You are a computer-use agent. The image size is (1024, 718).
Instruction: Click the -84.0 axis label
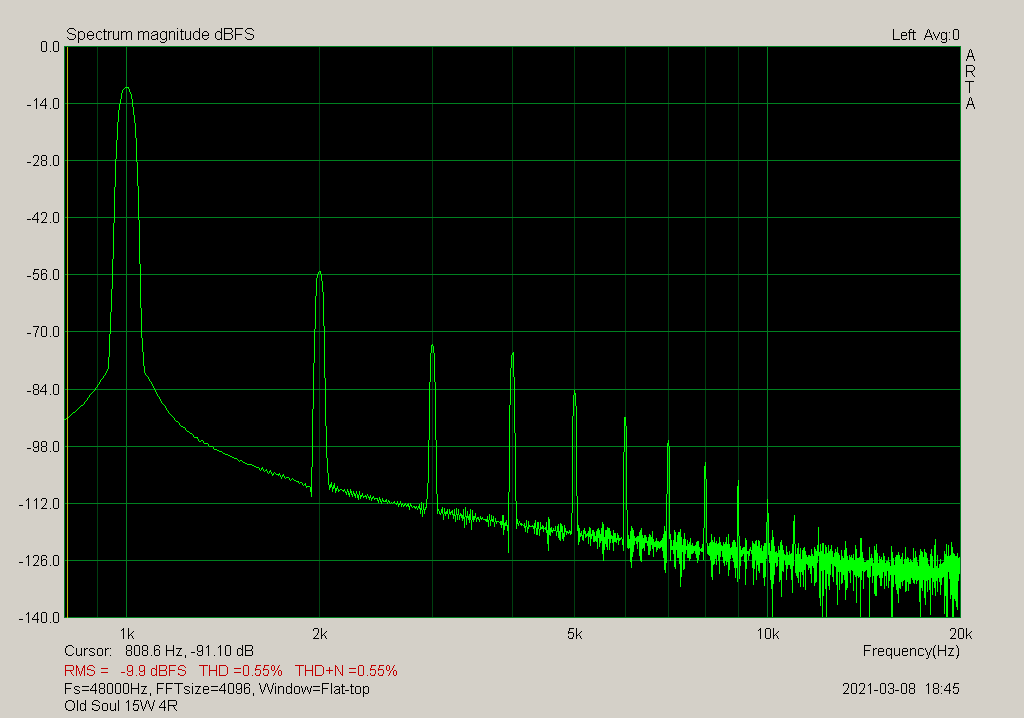[43, 389]
